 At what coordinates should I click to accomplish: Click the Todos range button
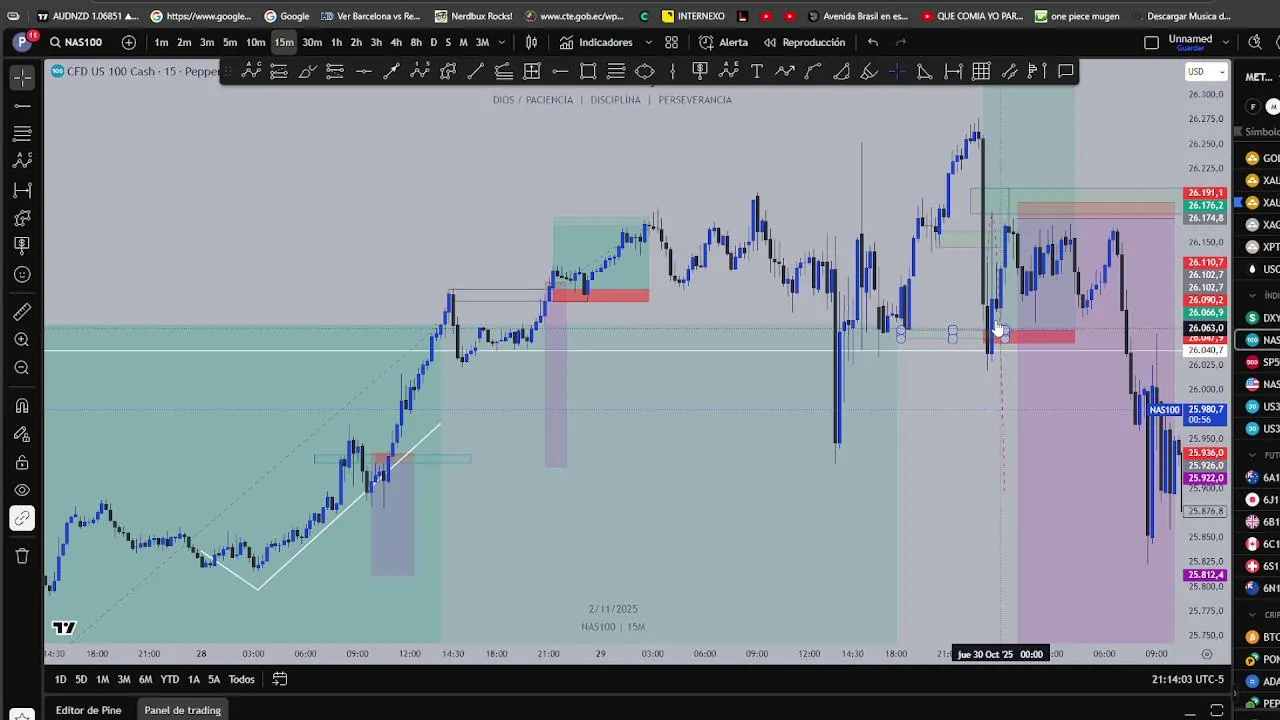(241, 679)
